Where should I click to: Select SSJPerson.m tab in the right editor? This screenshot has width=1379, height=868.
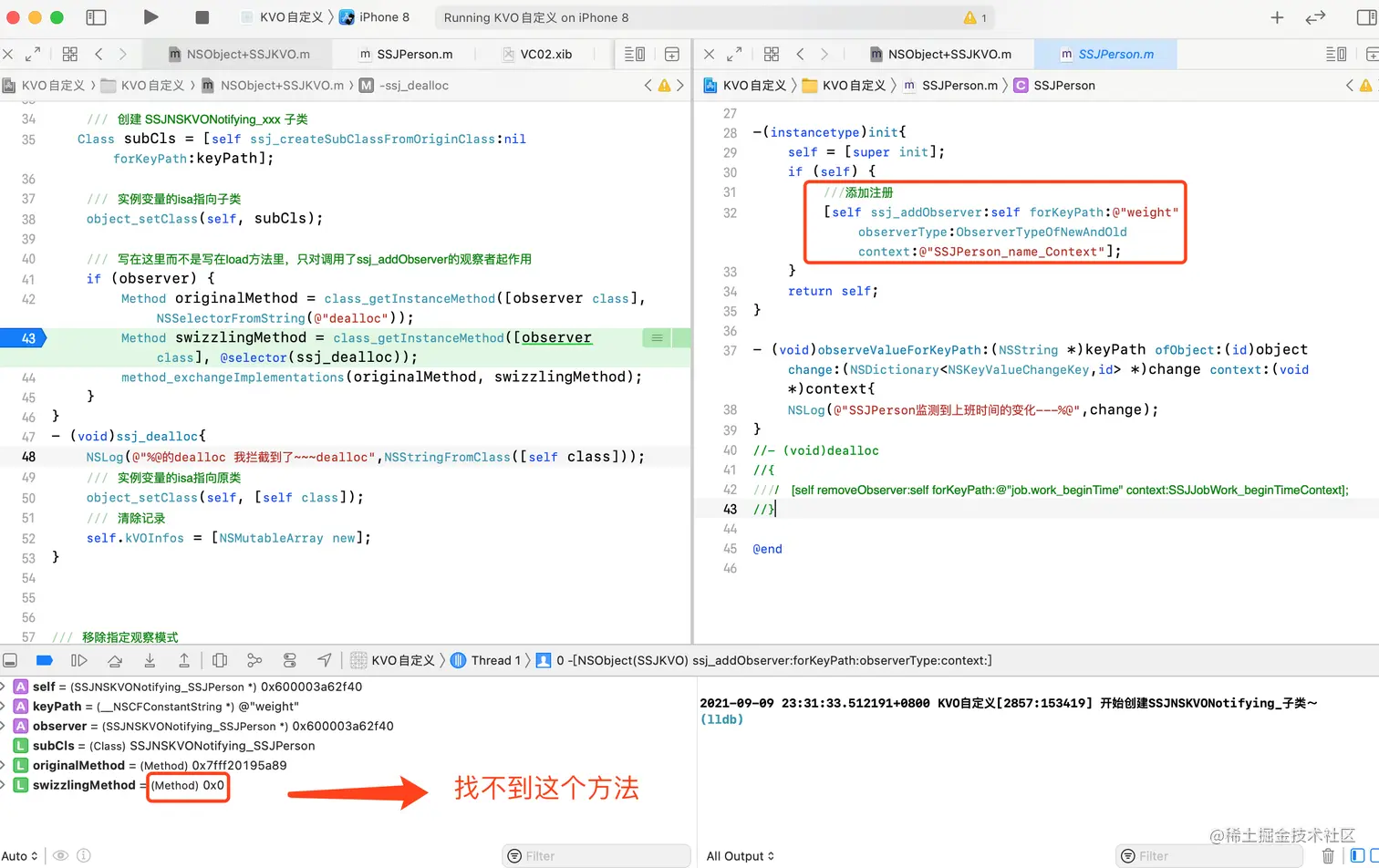point(1106,54)
